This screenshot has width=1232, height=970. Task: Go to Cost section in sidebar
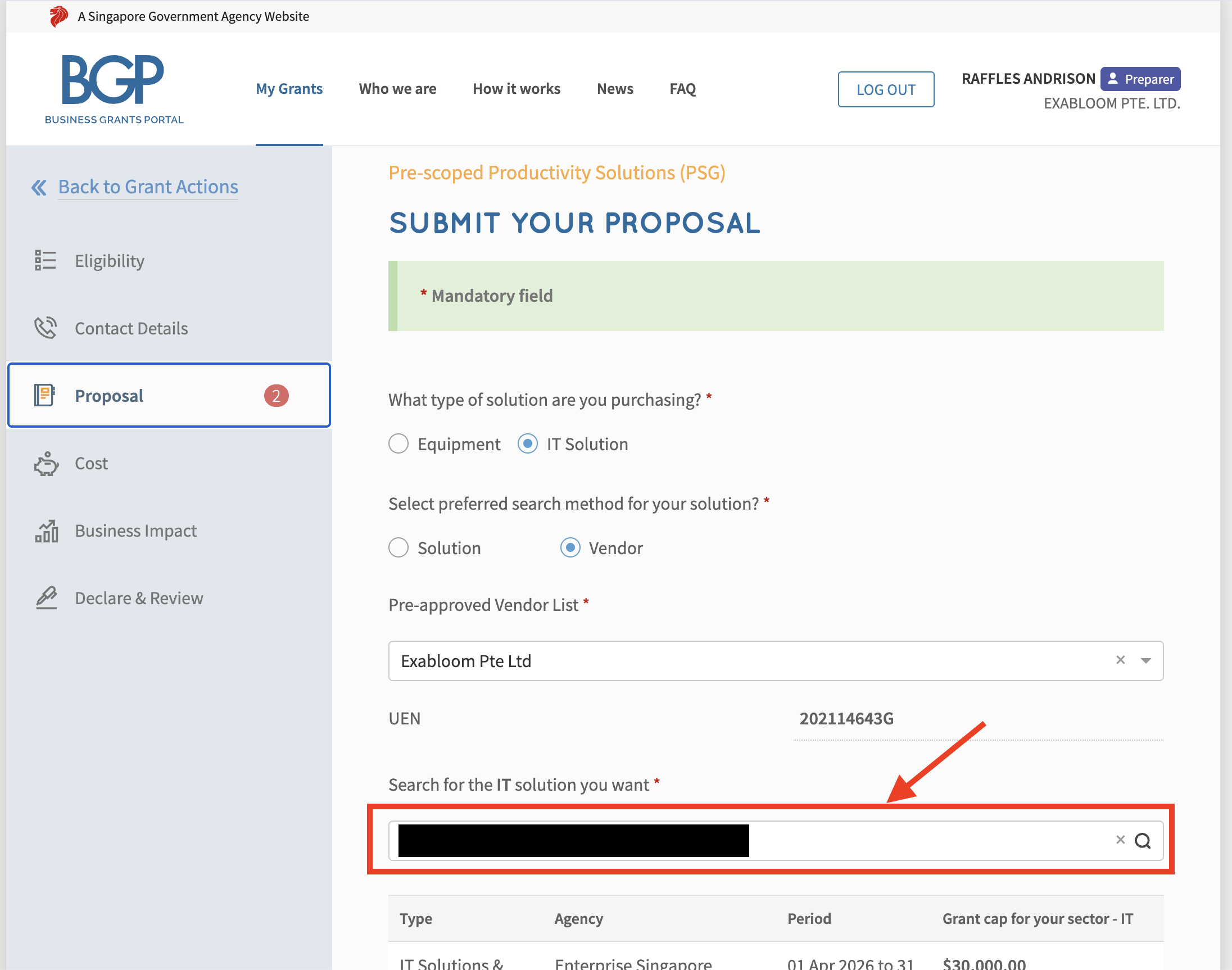coord(169,464)
